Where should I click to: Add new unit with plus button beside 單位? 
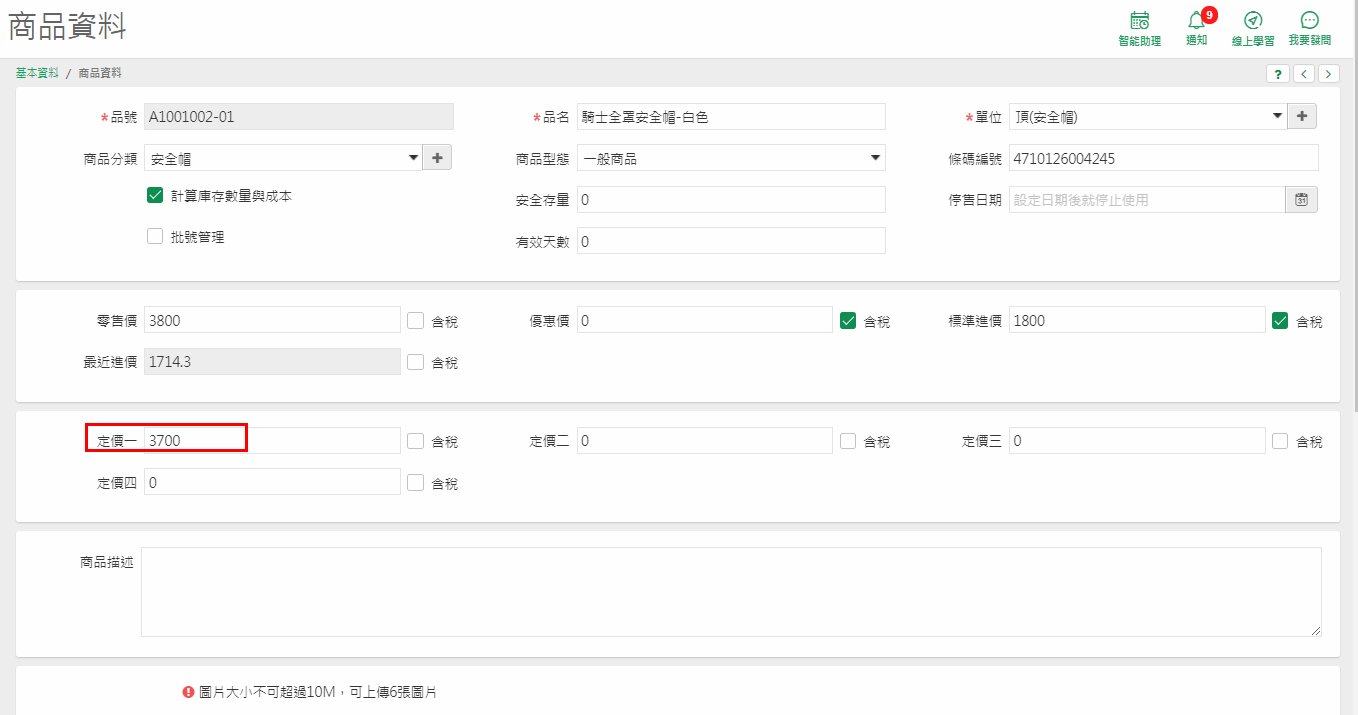1302,117
